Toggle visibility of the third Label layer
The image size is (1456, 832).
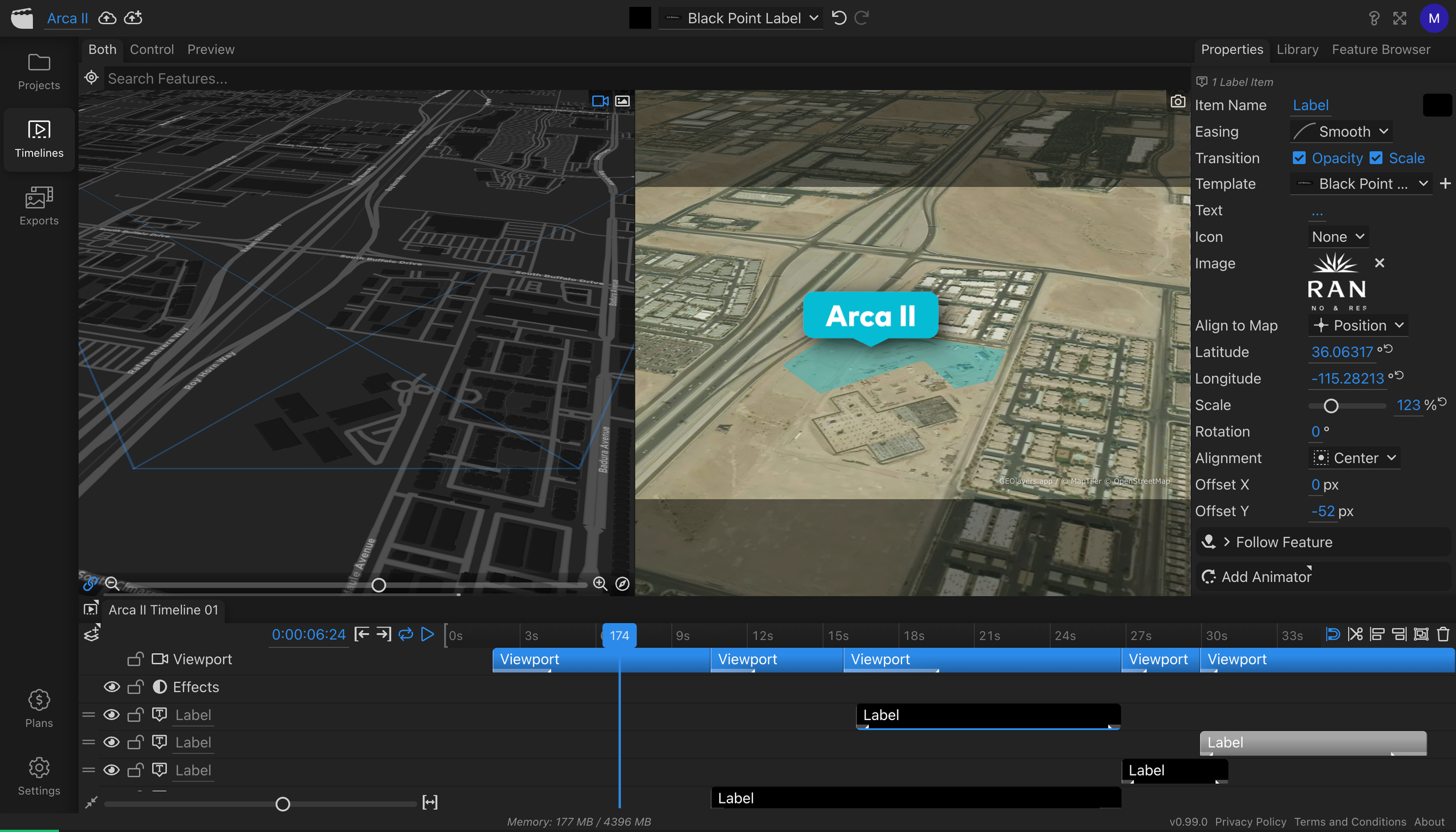tap(112, 770)
